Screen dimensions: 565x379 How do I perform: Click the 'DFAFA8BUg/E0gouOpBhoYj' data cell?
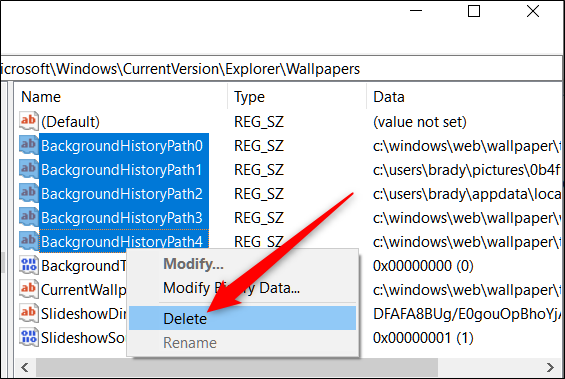(467, 314)
